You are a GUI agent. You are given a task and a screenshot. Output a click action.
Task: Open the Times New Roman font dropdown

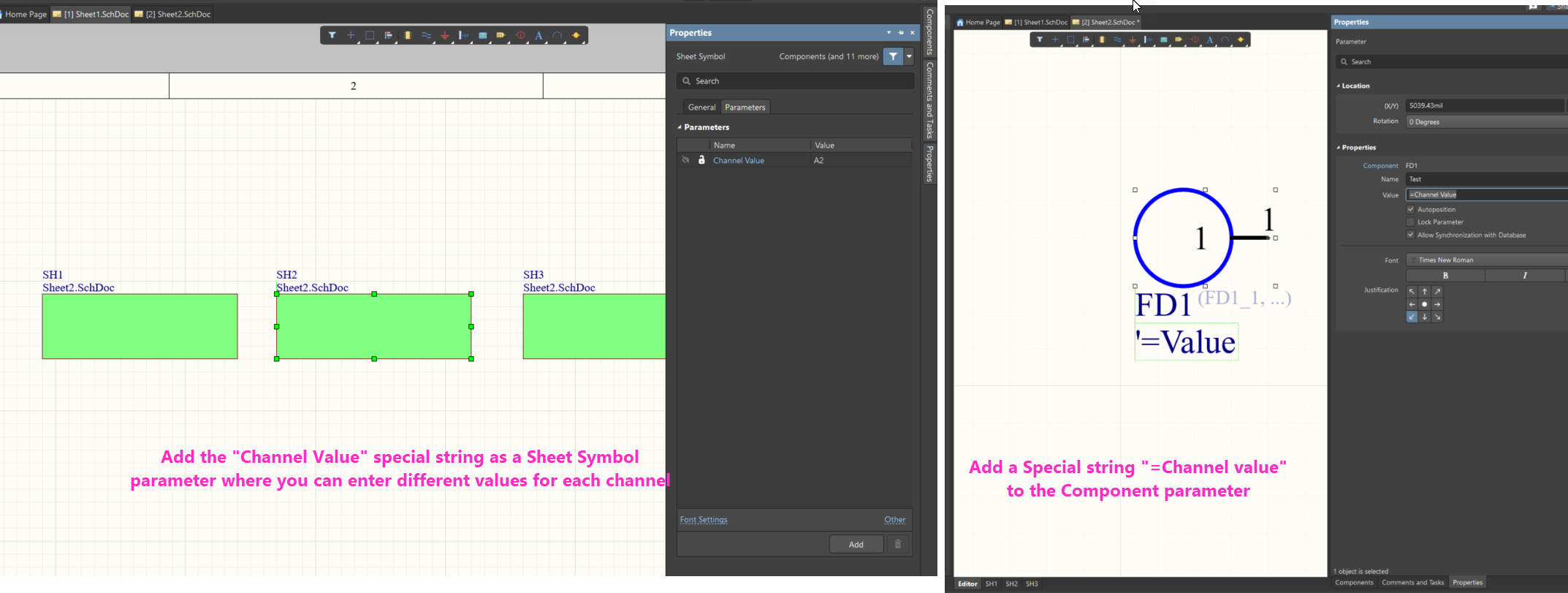click(1487, 260)
